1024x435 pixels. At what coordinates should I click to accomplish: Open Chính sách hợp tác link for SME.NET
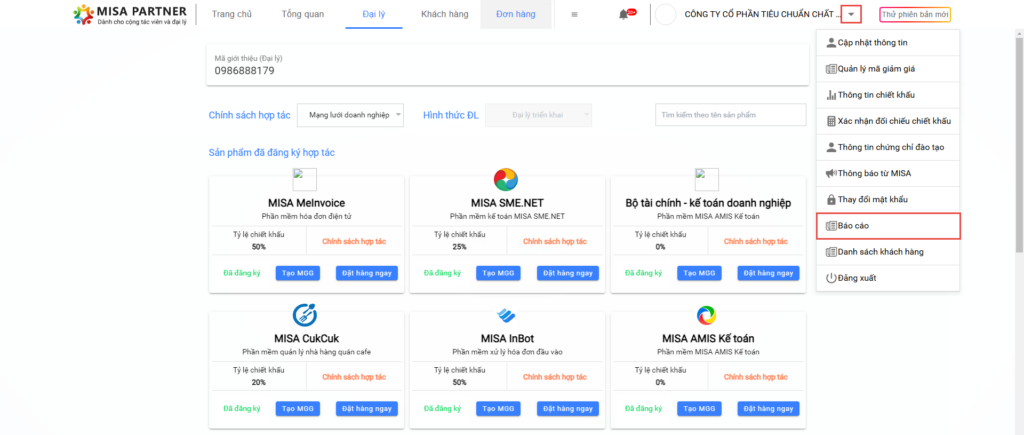coord(554,242)
